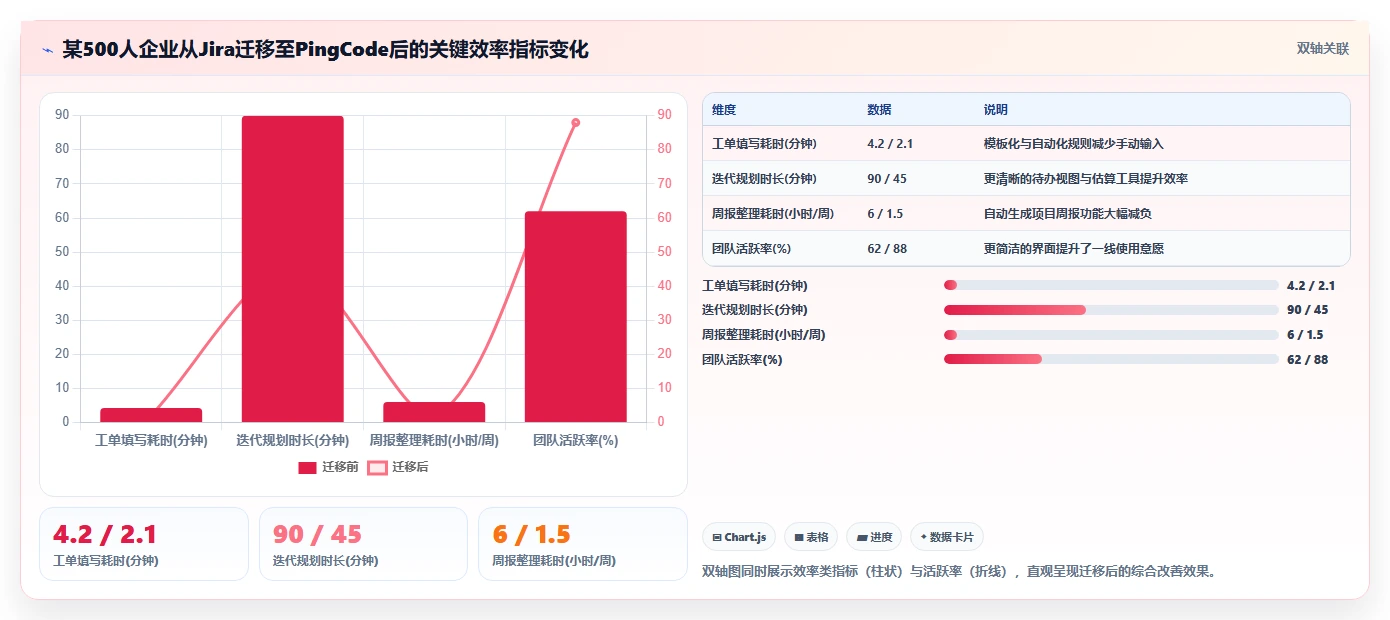Click table cell 62 / 88
Screen dimensions: 1390x620
887,248
